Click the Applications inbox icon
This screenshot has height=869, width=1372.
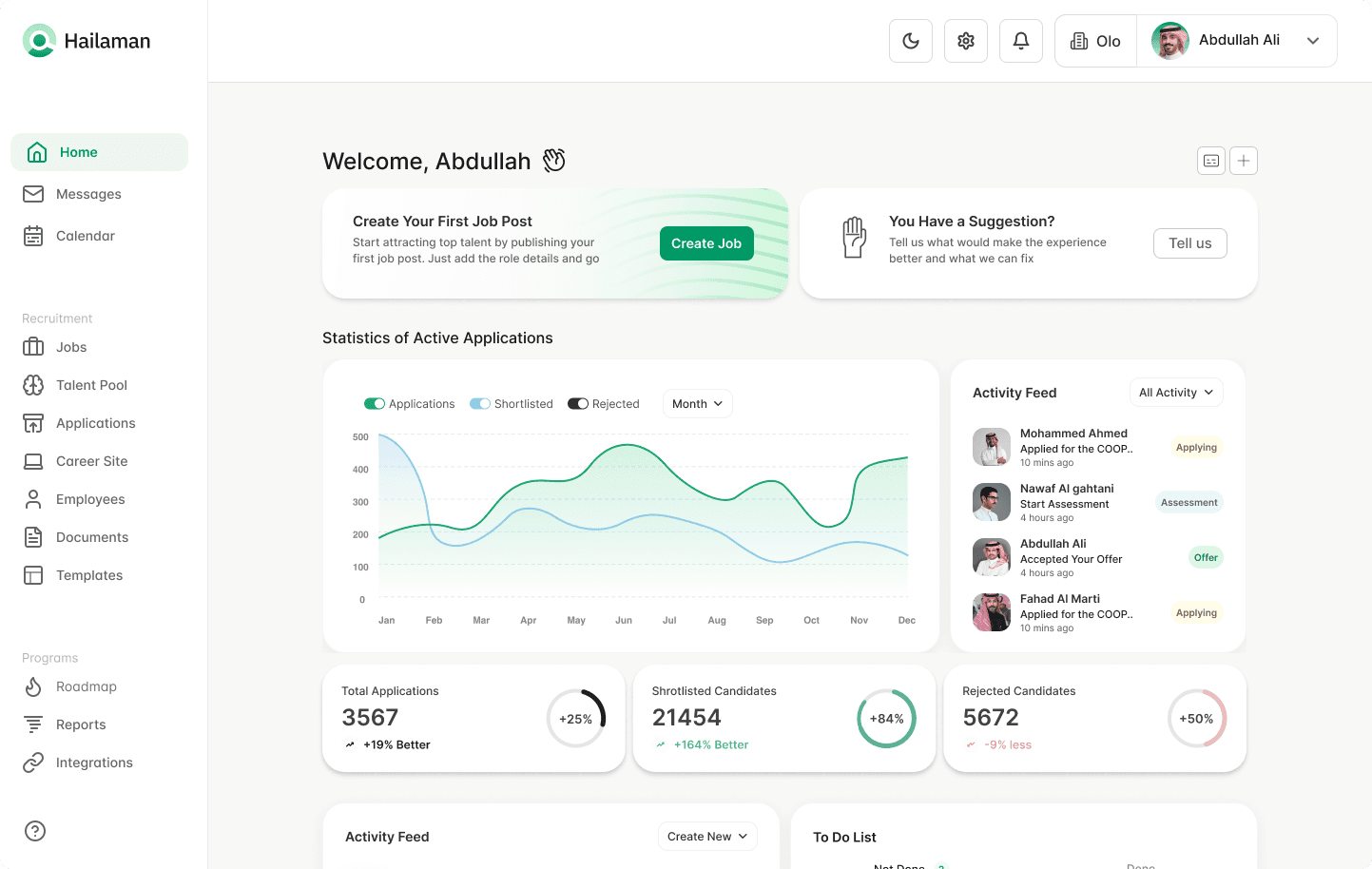[x=33, y=423]
